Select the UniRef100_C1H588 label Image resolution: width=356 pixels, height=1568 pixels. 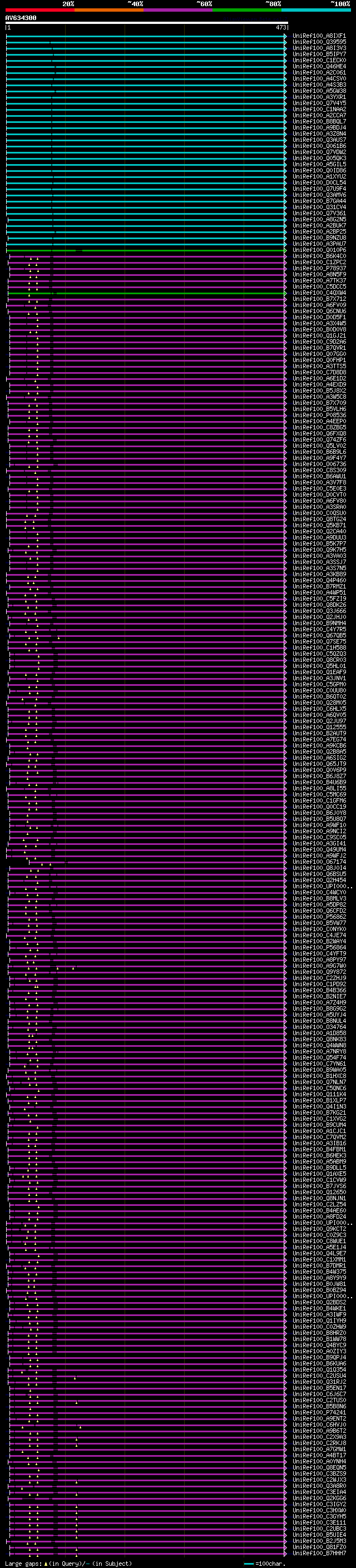pos(319,647)
